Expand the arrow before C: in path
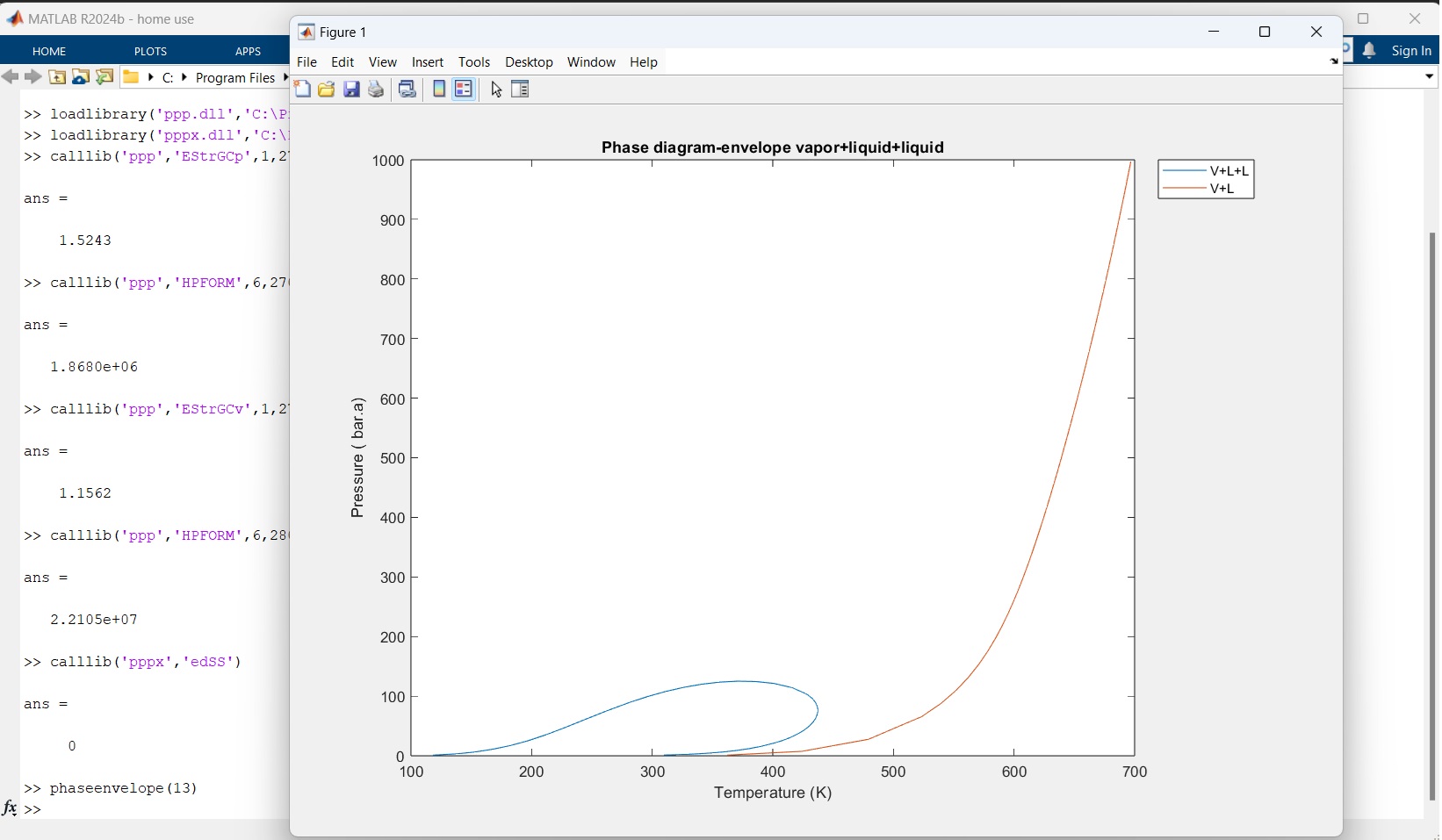 tap(151, 77)
